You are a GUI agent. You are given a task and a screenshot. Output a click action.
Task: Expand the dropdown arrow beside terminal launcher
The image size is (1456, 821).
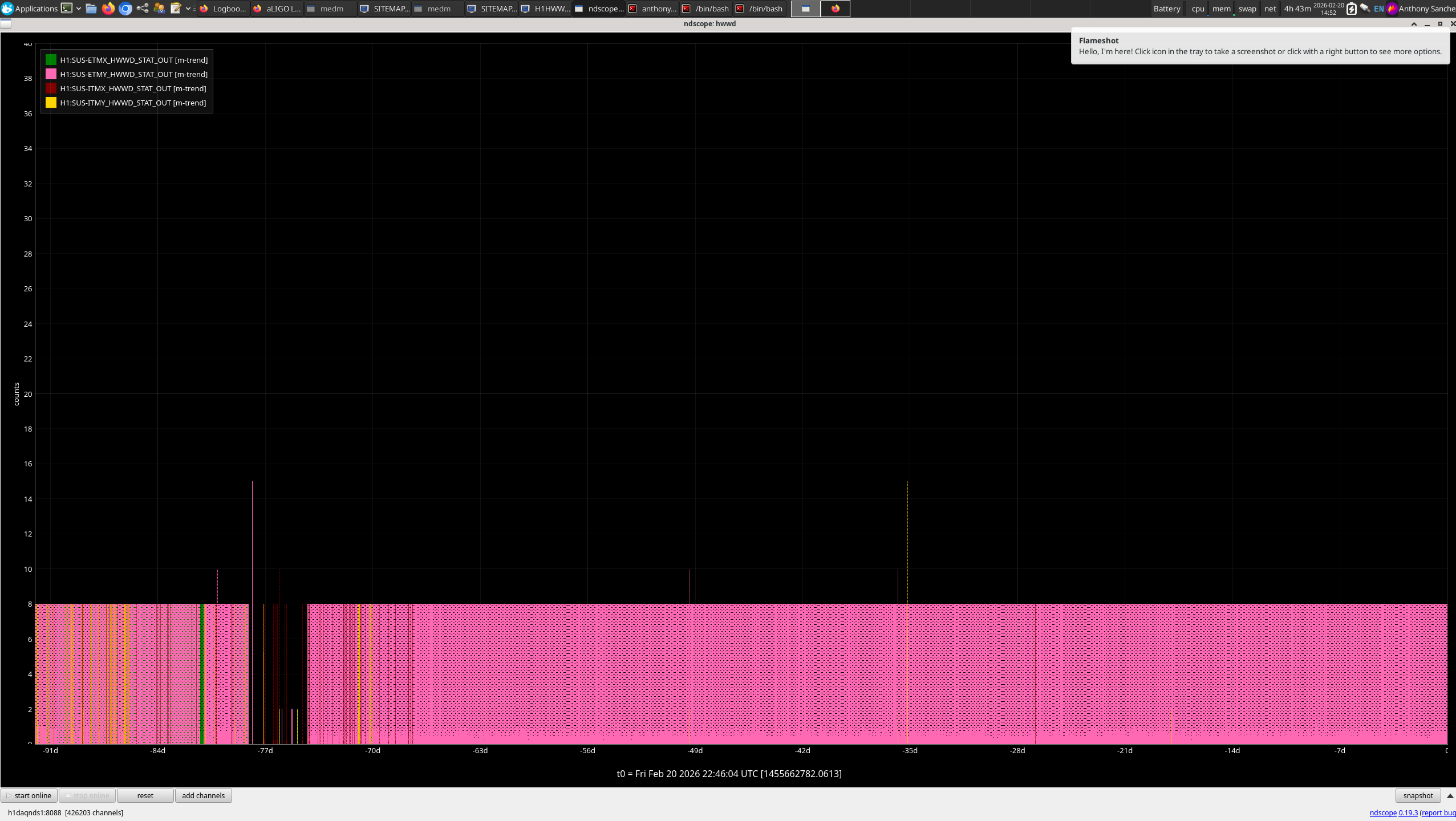coord(79,8)
